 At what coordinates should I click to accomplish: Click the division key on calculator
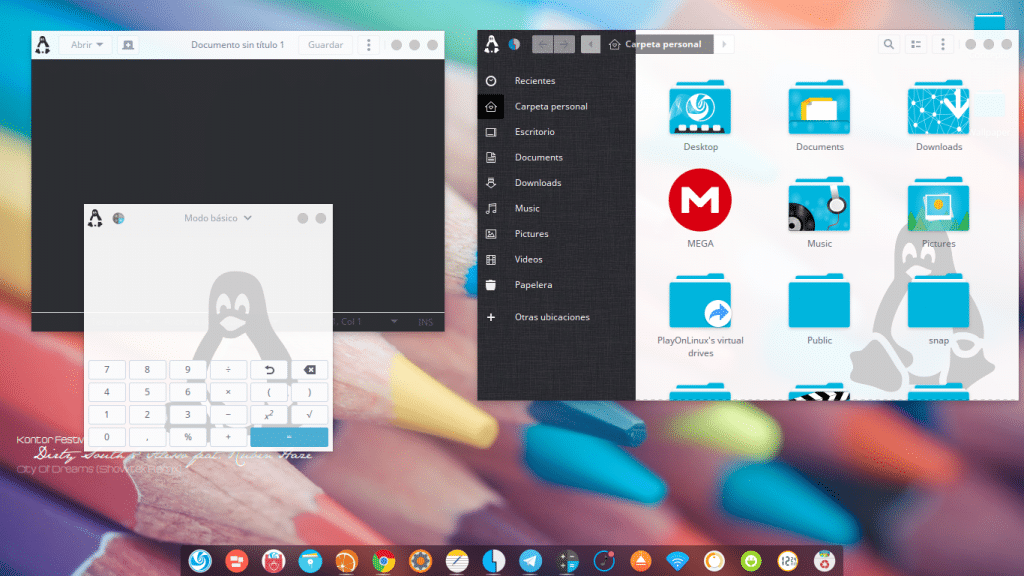coord(228,370)
